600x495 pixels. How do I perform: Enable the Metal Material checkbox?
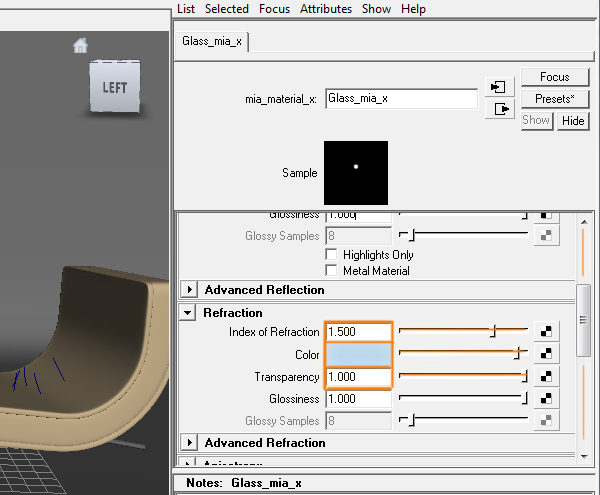(331, 270)
